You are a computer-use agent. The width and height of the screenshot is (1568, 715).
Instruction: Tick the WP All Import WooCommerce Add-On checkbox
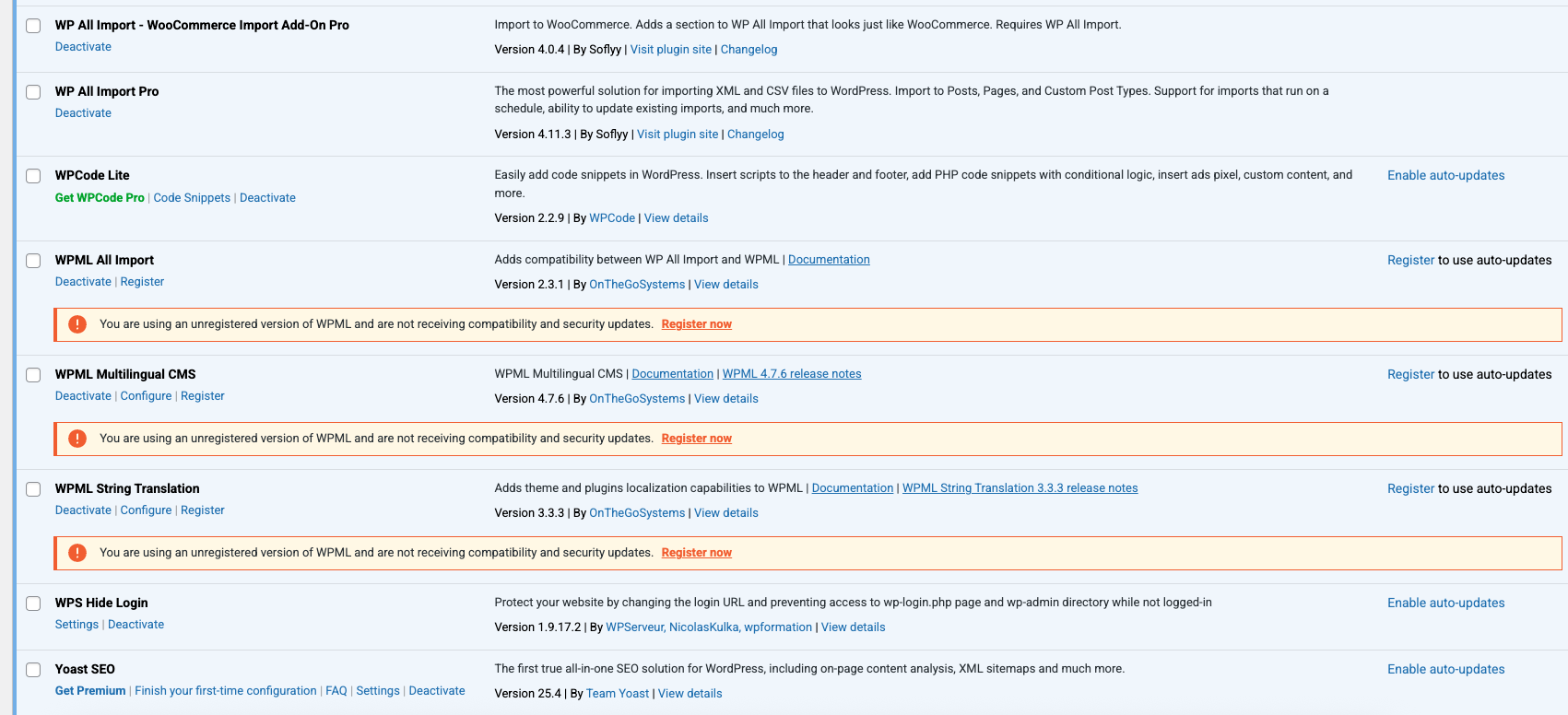[x=33, y=26]
